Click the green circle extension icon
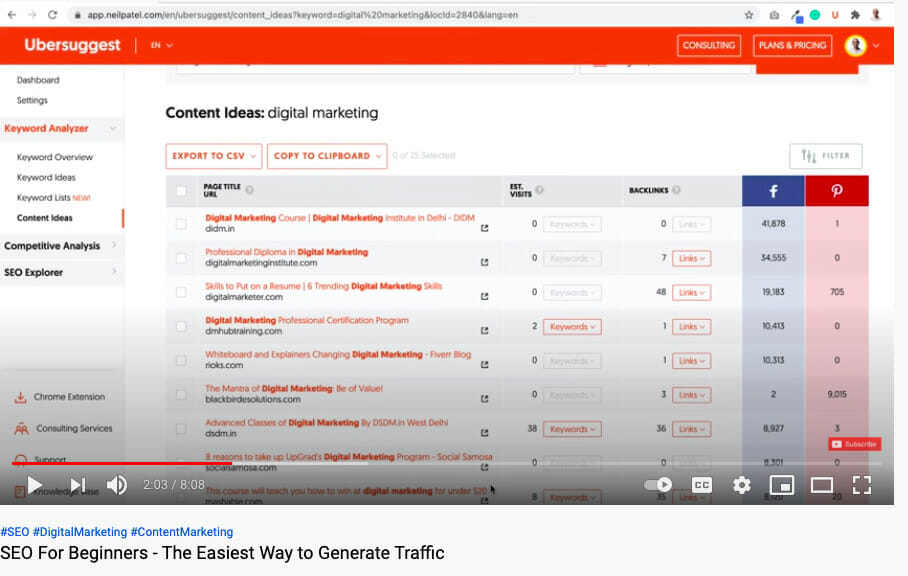Viewport: 908px width, 576px height. tap(815, 15)
